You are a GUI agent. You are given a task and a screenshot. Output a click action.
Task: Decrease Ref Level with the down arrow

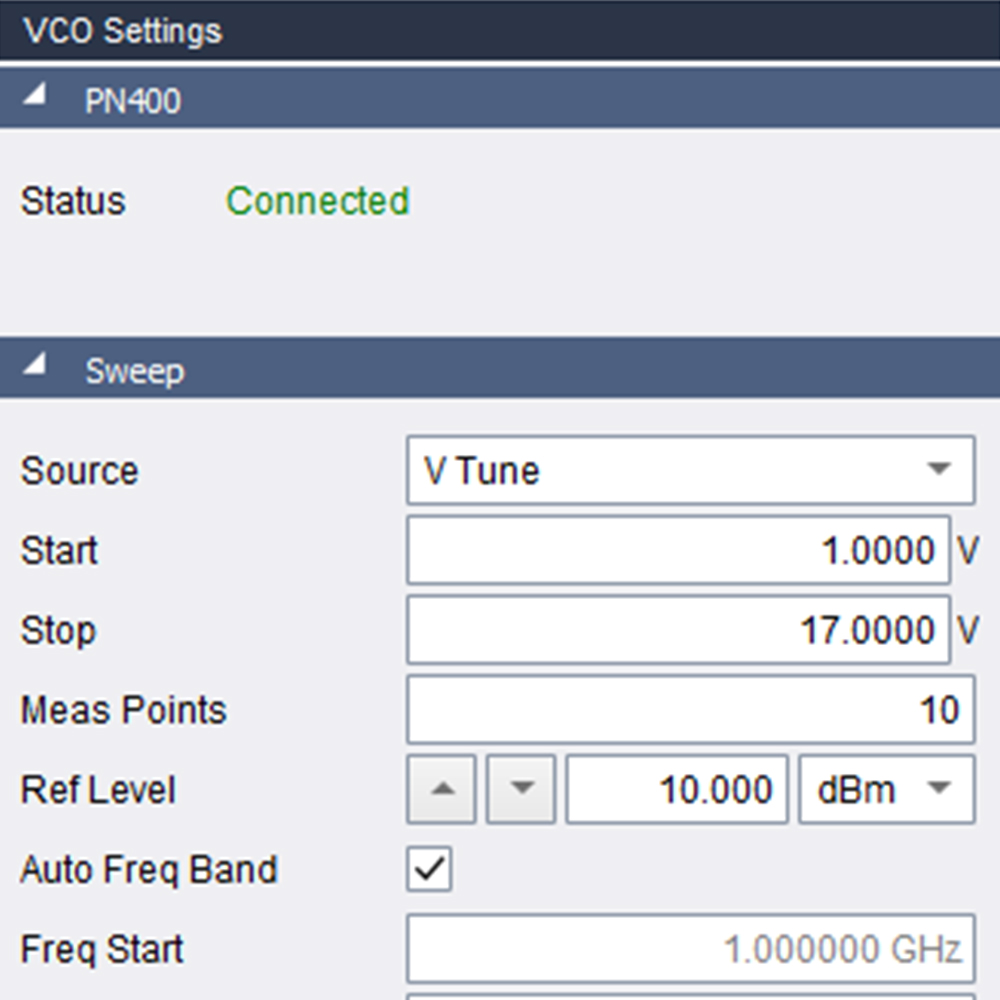[x=519, y=789]
